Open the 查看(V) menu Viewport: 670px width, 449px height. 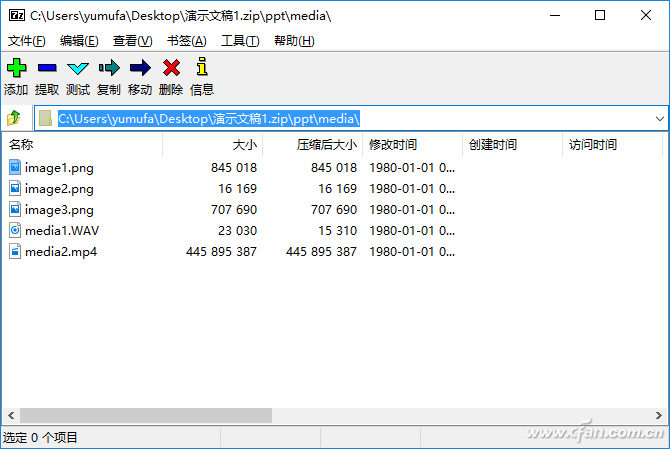pos(132,41)
